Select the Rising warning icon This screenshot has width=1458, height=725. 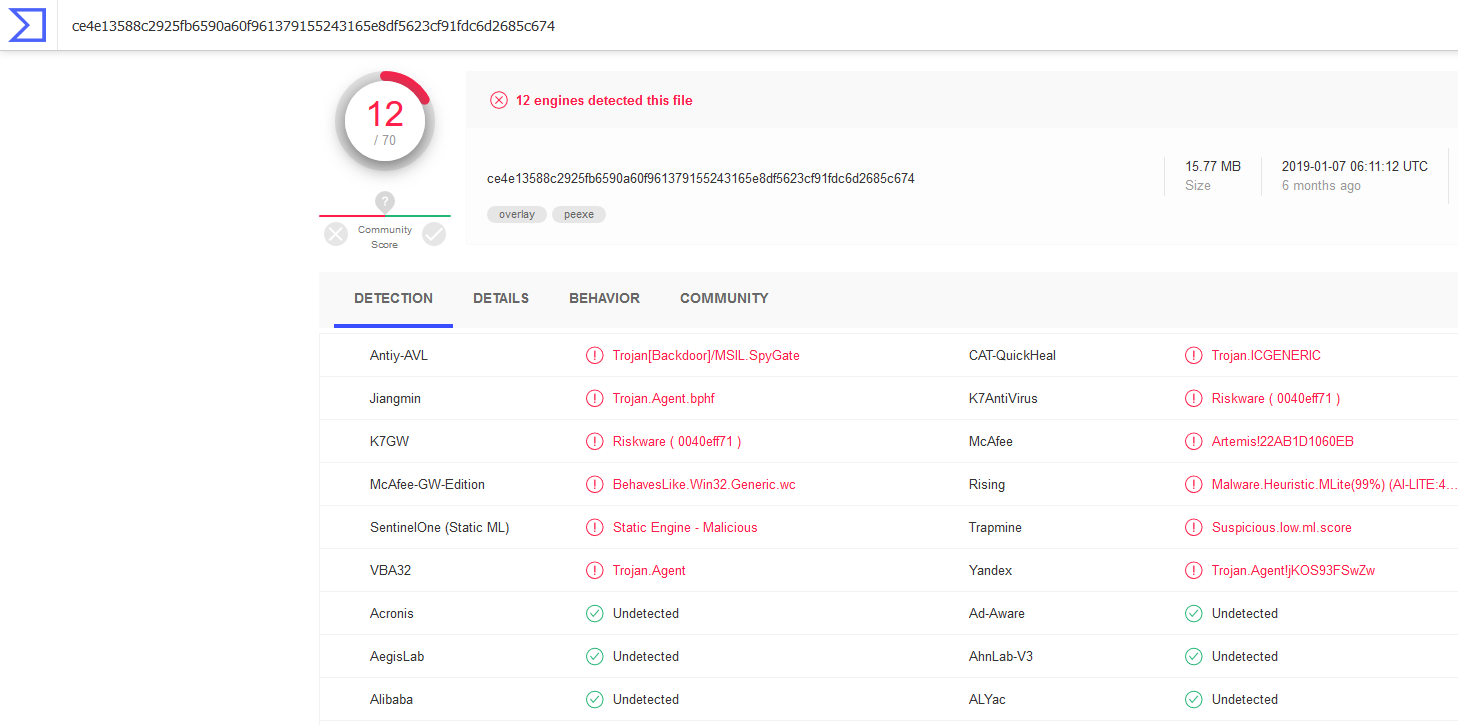pos(1193,484)
